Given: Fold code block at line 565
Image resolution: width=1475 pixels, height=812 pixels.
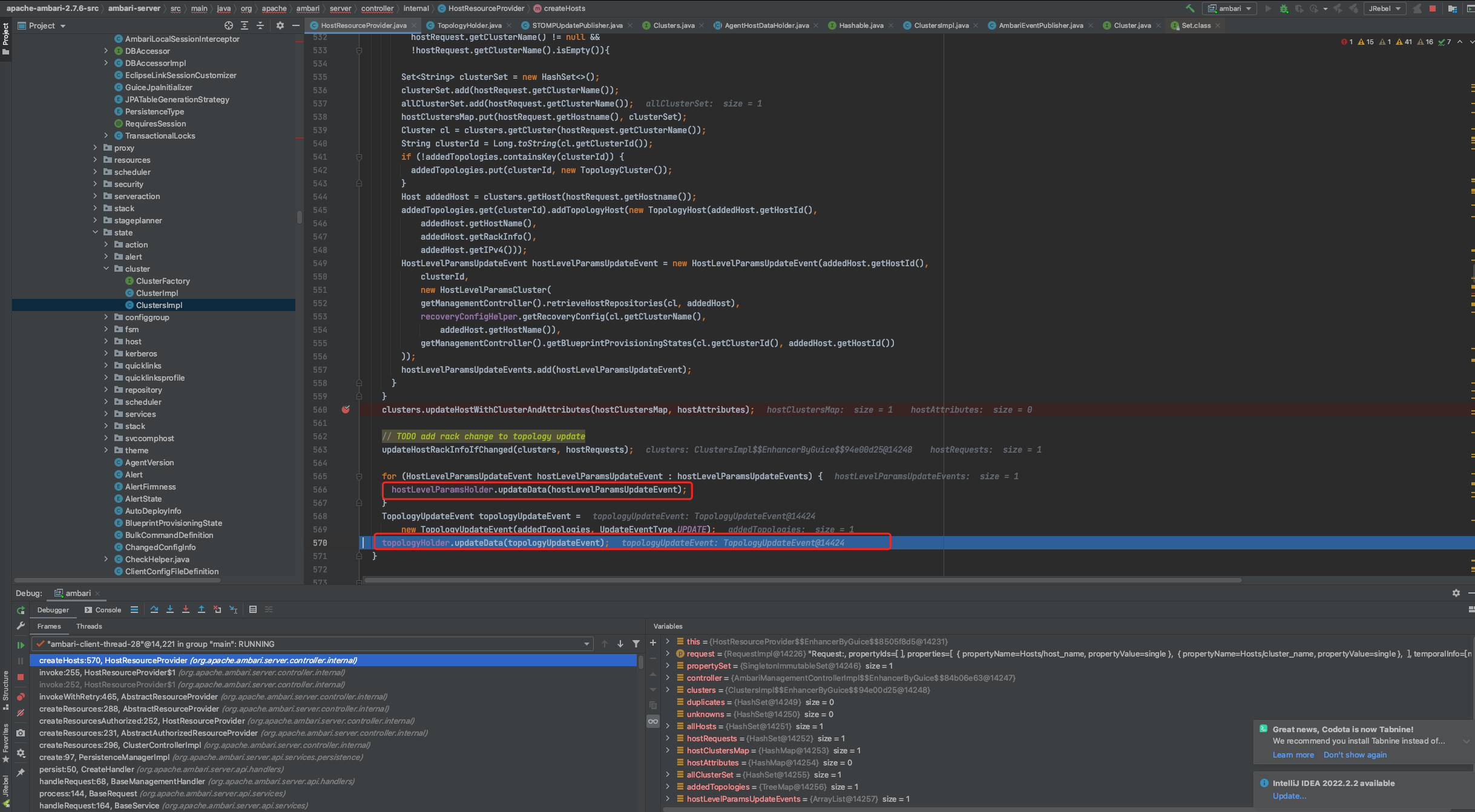Looking at the screenshot, I should (359, 476).
